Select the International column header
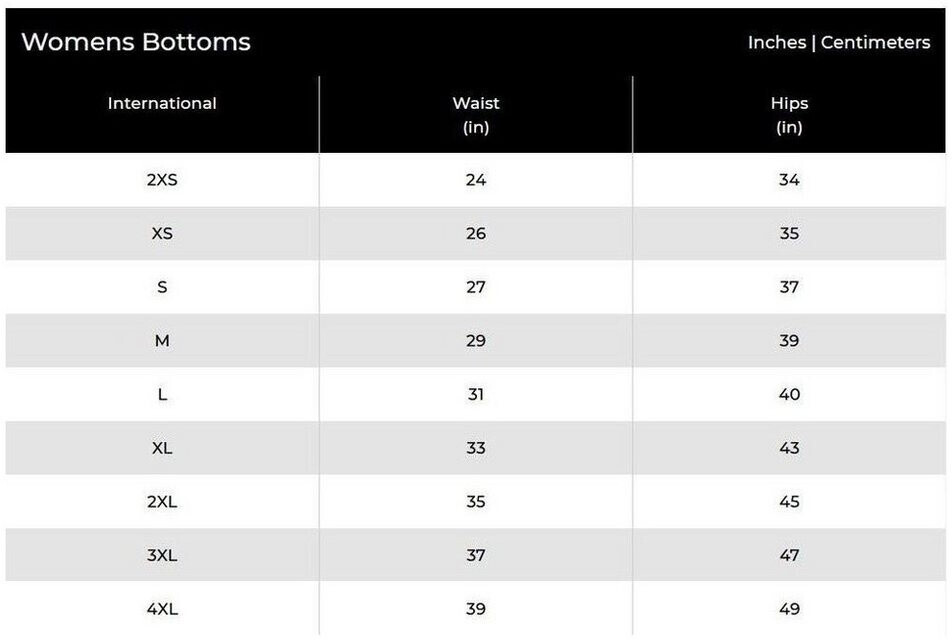 point(162,103)
